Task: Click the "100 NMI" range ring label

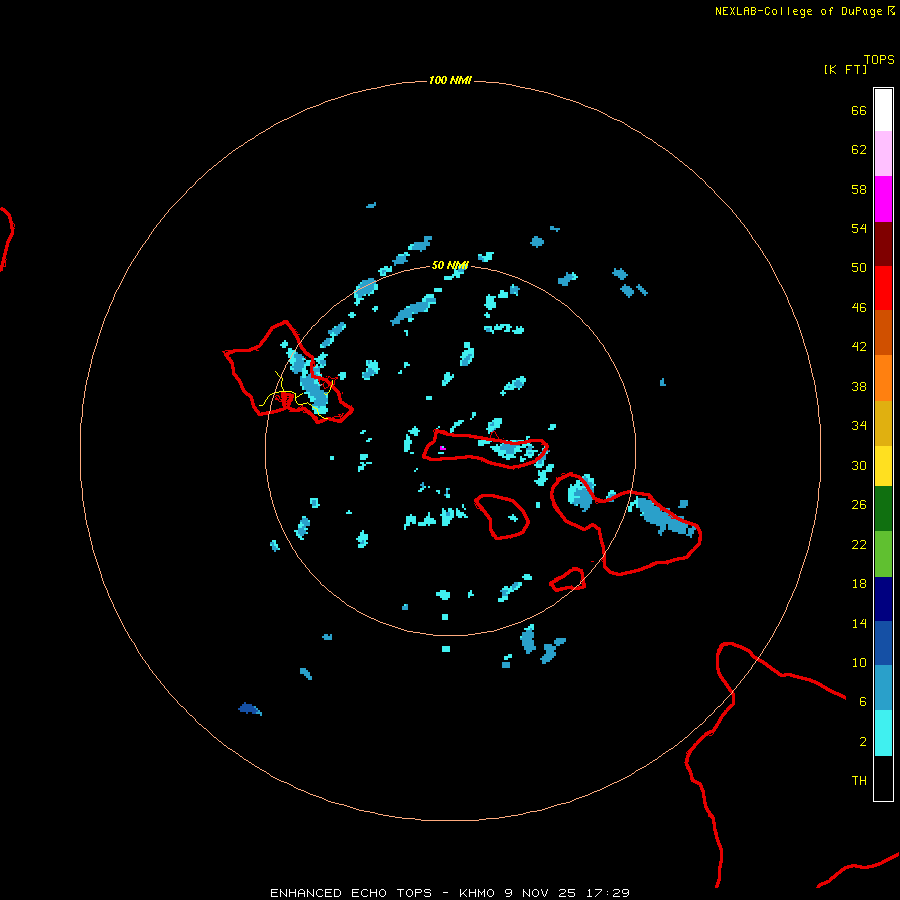Action: click(450, 80)
